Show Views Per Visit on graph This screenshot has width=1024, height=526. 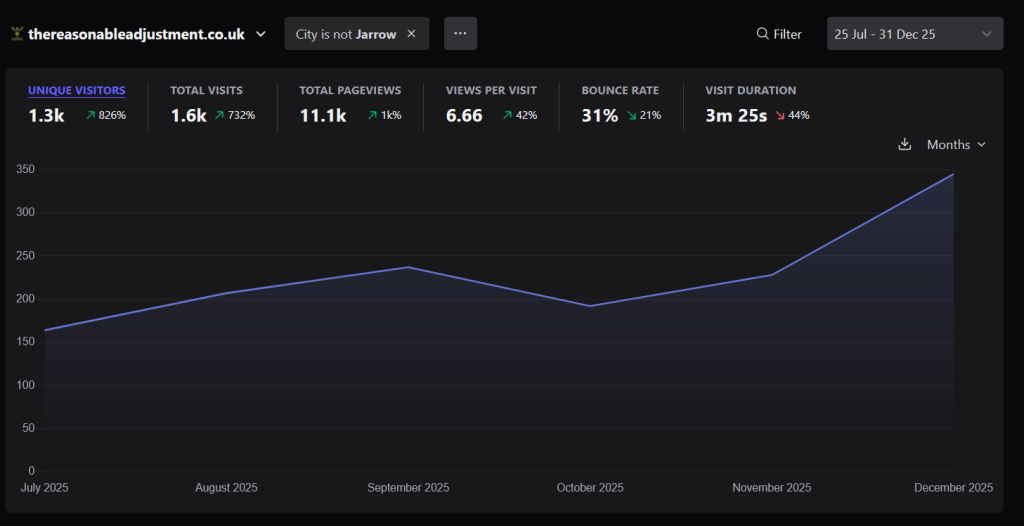tap(491, 91)
